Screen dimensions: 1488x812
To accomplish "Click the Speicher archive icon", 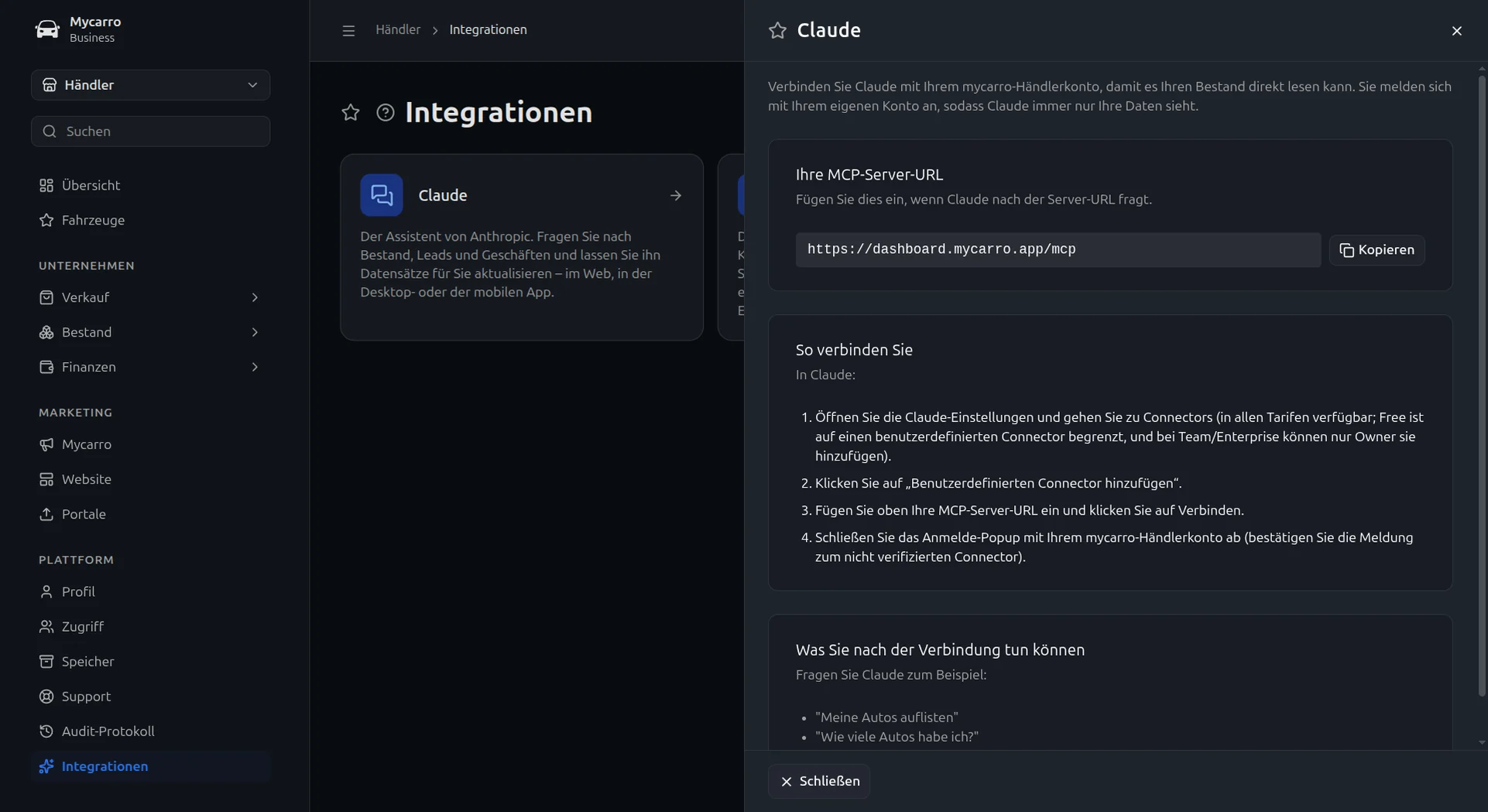I will pyautogui.click(x=46, y=662).
